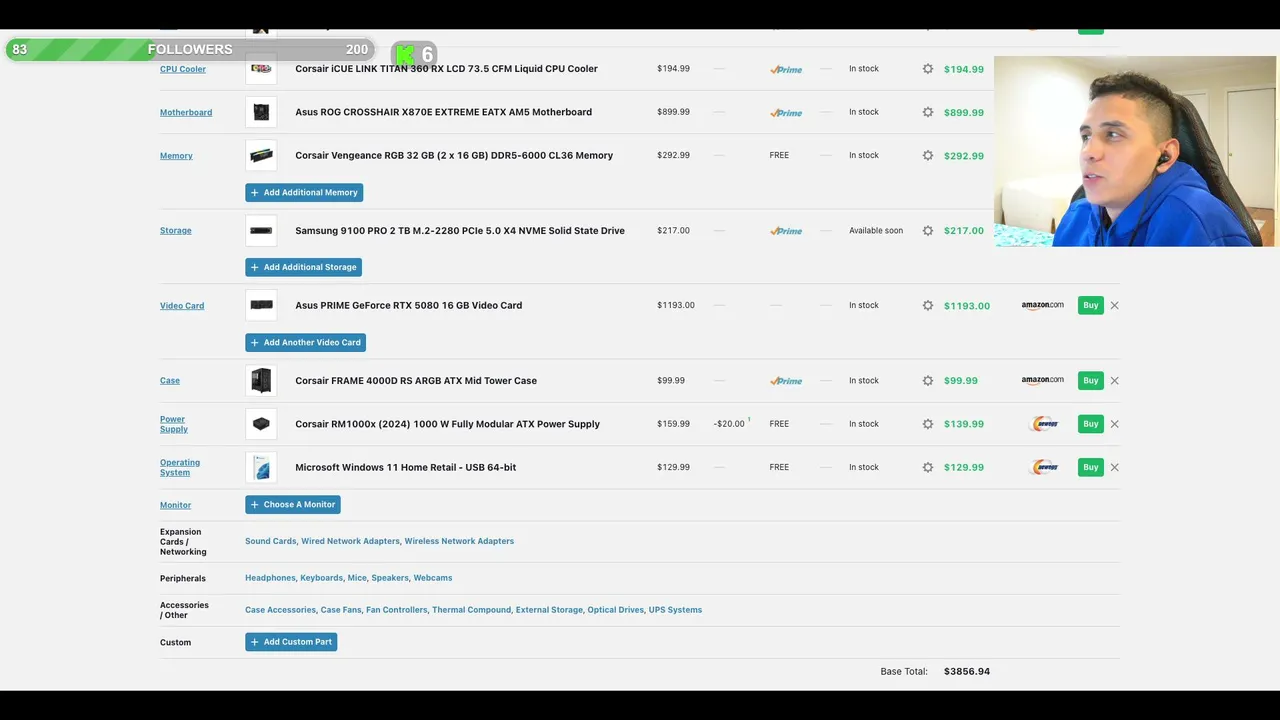Image resolution: width=1280 pixels, height=720 pixels.
Task: Open the Corsair Vengeance memory thumbnail
Action: [x=261, y=155]
